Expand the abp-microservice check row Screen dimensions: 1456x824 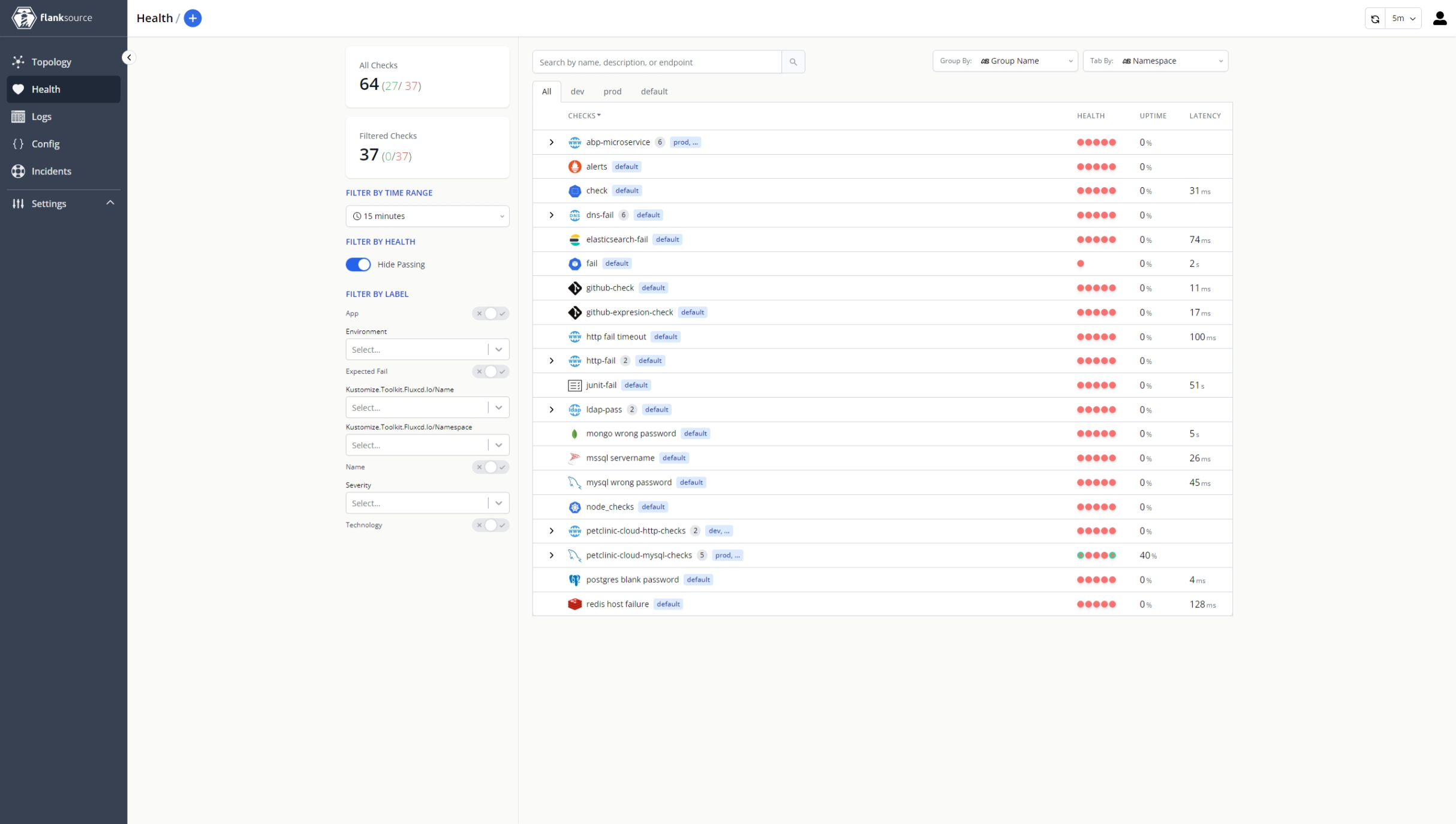551,142
